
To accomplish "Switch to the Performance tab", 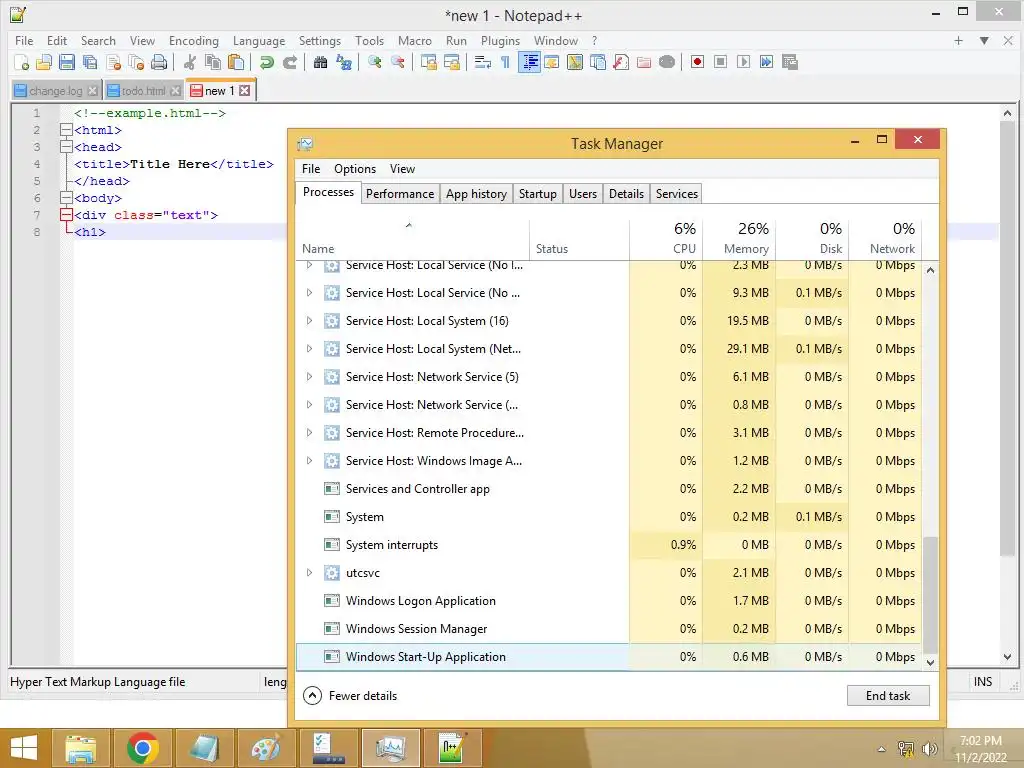I will (400, 194).
